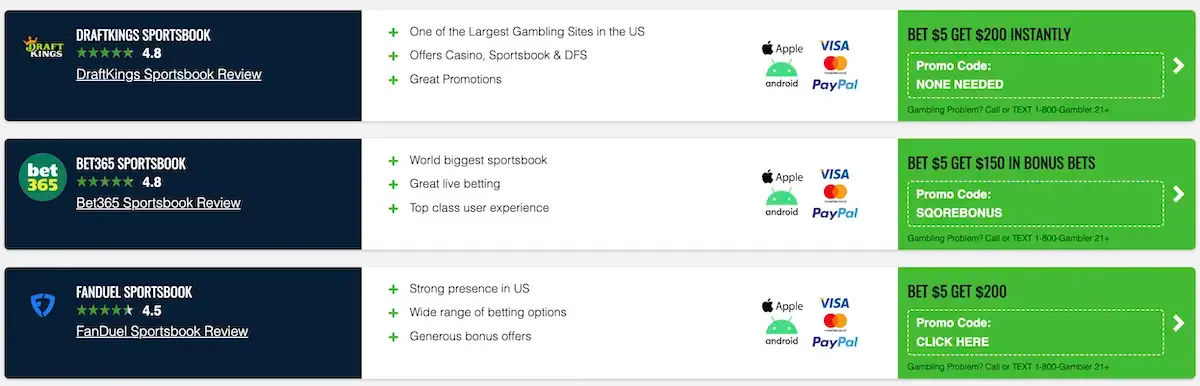Click the arrow on the Bet365 $150 offer
The image size is (1200, 386).
(1178, 194)
